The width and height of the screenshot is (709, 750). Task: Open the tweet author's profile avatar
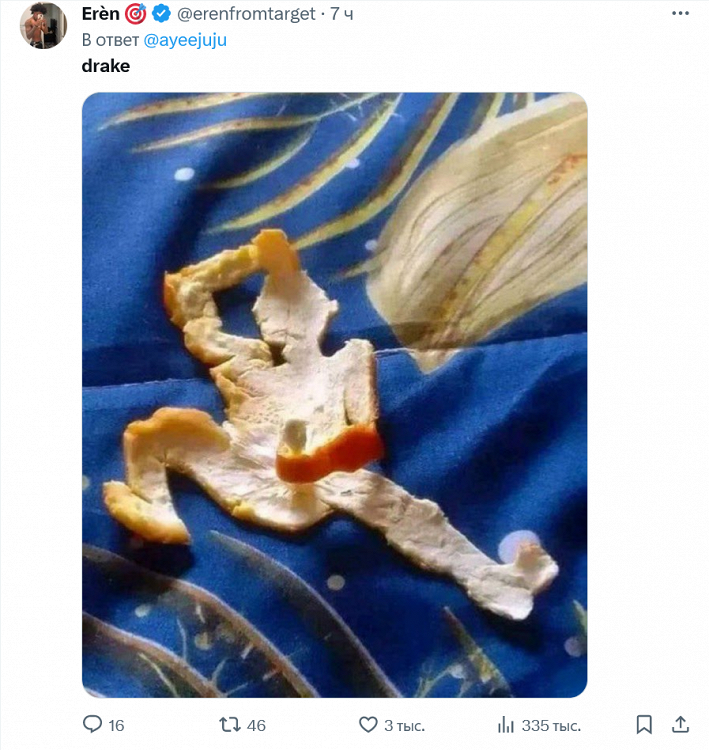pos(43,25)
